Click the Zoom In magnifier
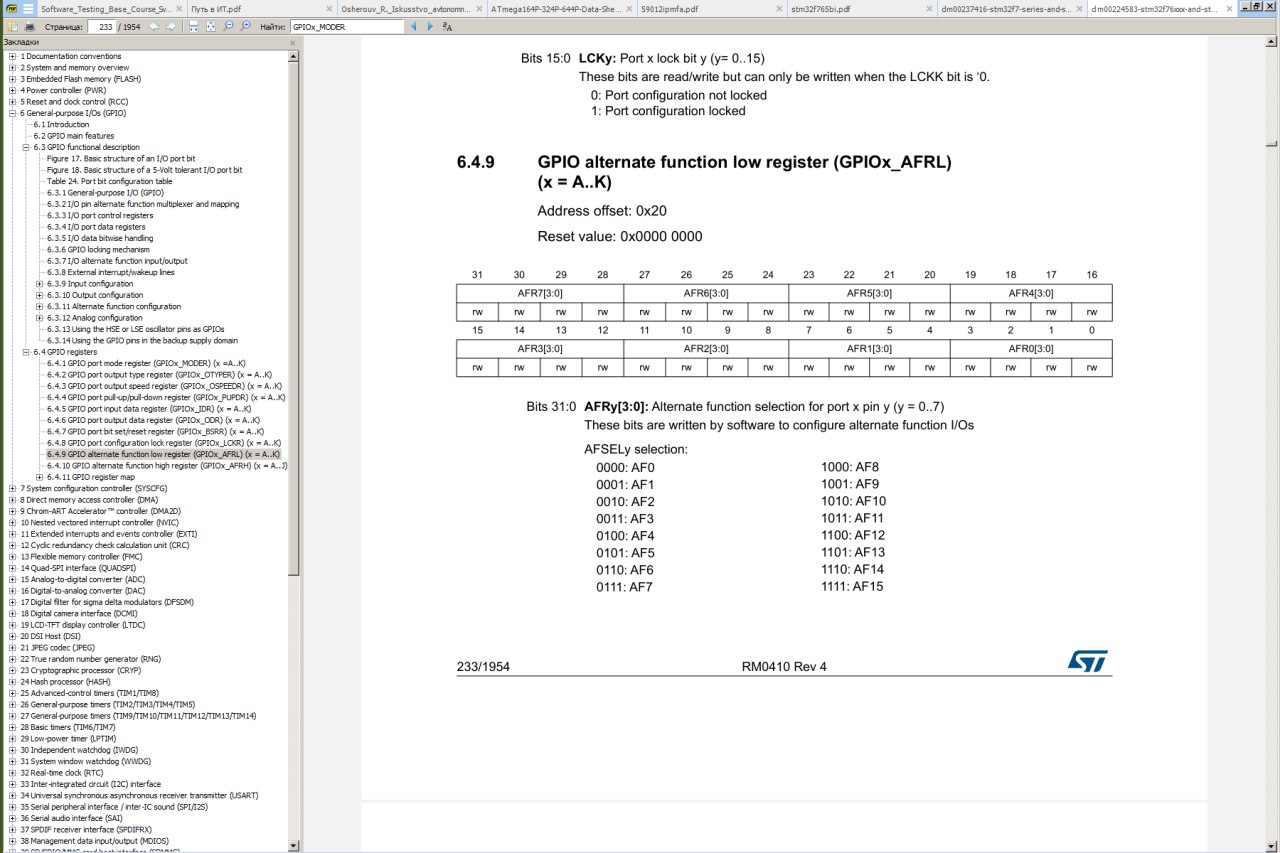This screenshot has height=853, width=1280. point(245,26)
